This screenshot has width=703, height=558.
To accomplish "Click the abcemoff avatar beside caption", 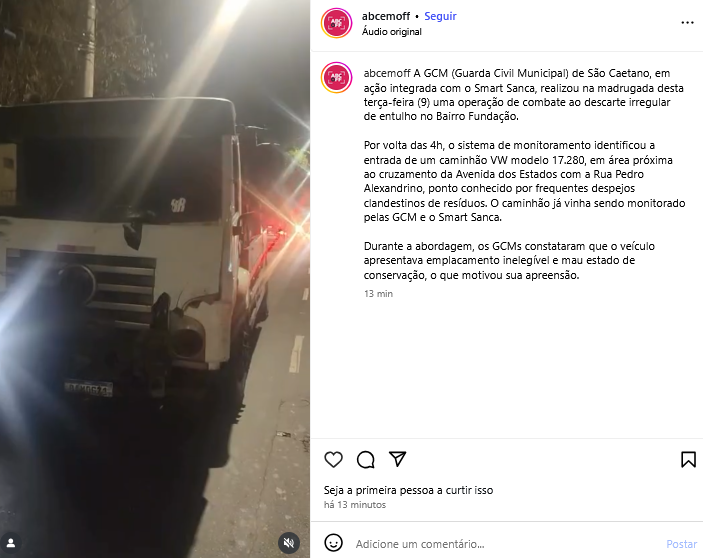I will 336,78.
